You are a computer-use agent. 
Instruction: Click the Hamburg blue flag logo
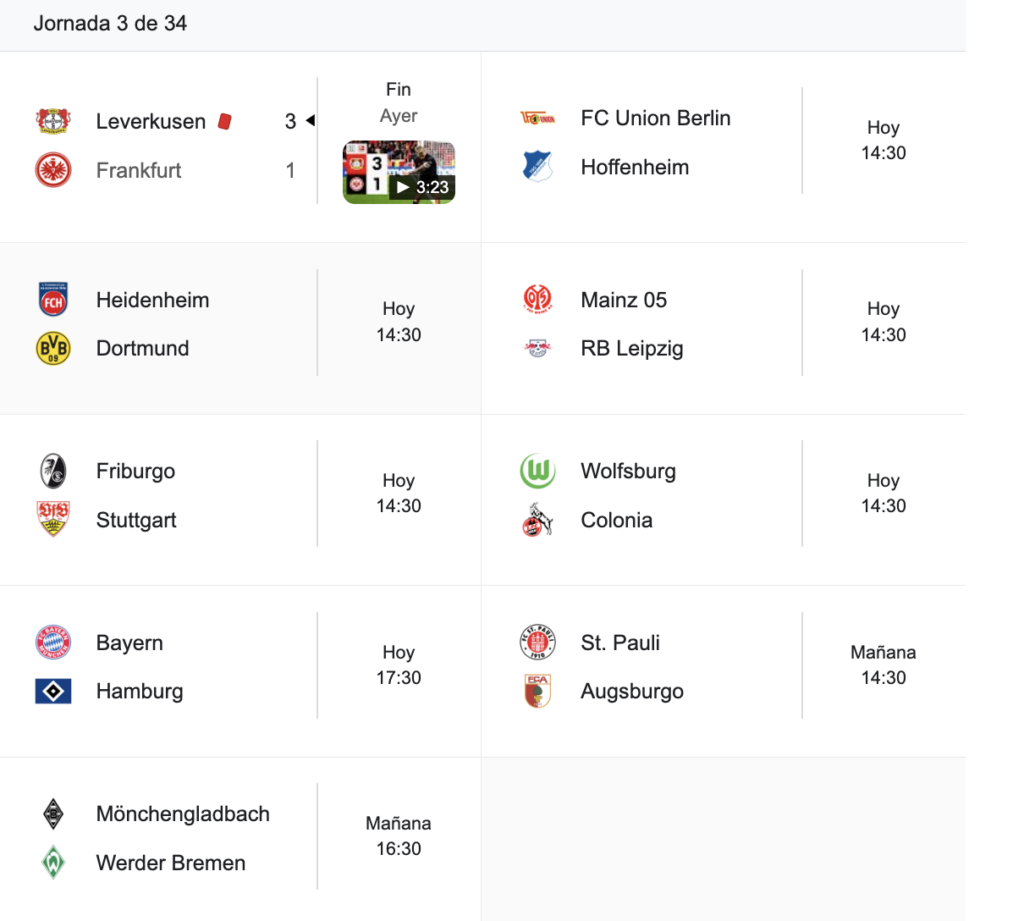[53, 691]
